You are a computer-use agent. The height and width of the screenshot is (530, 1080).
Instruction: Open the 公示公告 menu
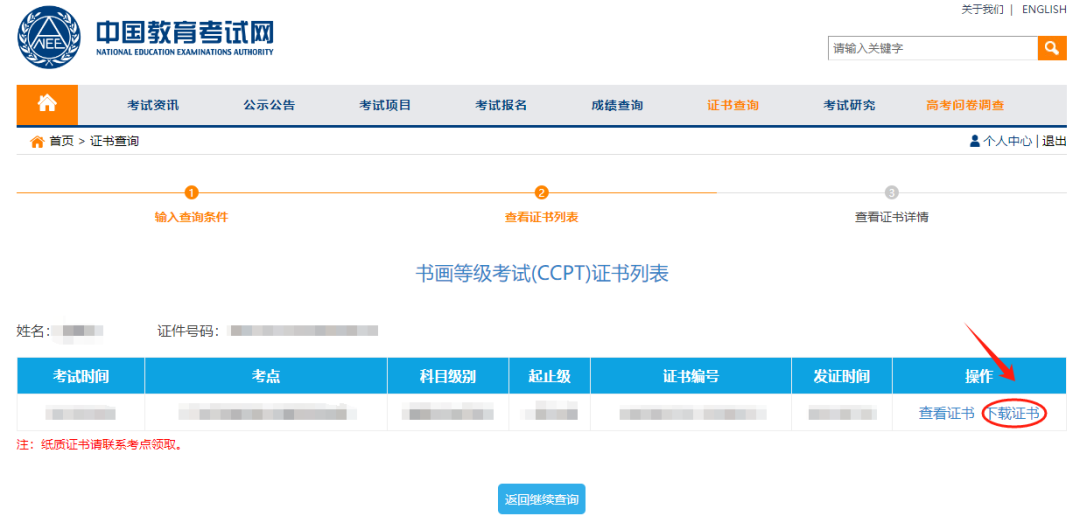pyautogui.click(x=269, y=105)
